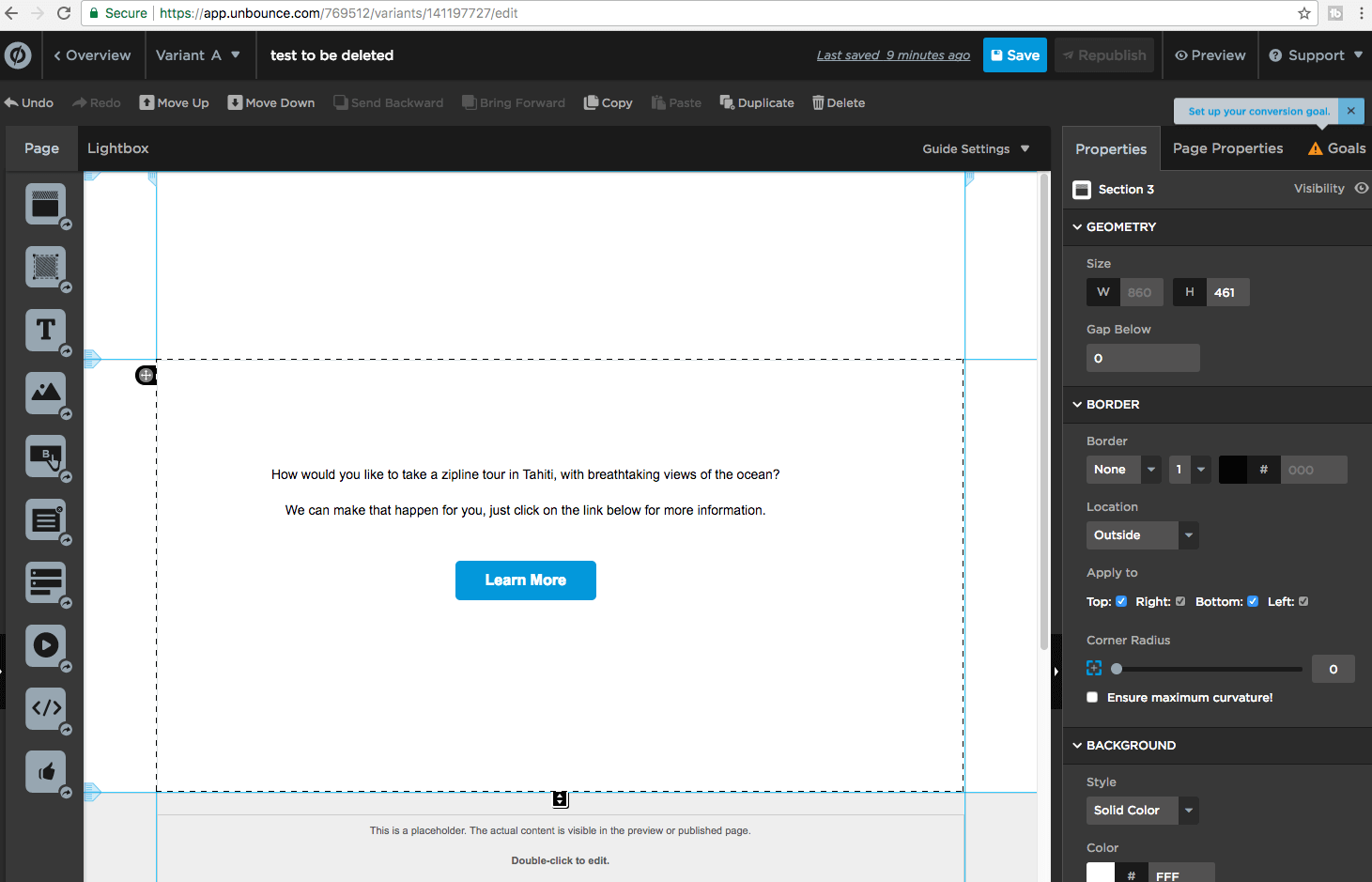Click the Preview button
Image resolution: width=1372 pixels, height=882 pixels.
click(1210, 55)
